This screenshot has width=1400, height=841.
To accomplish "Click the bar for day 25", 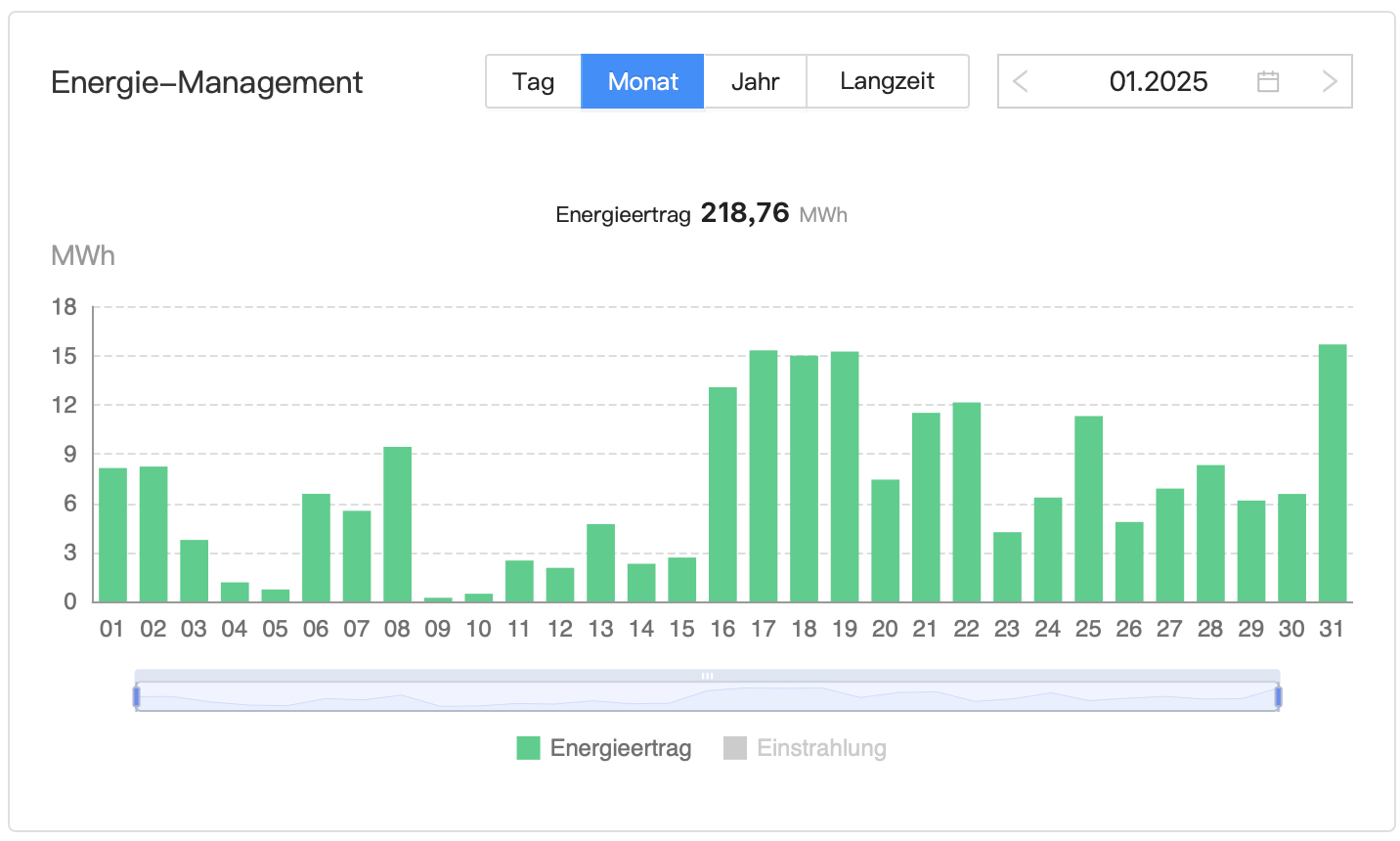I will (1088, 509).
